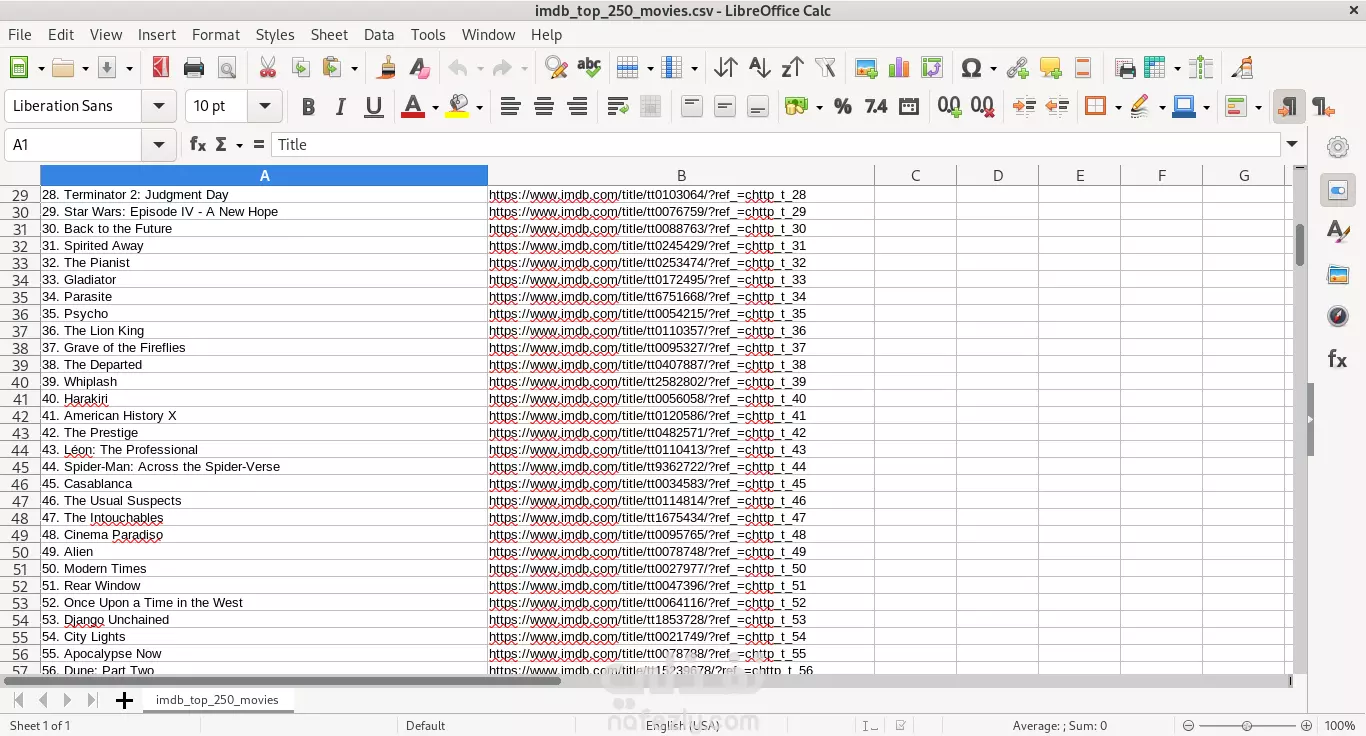Open the sidebar Navigator compass icon
Screen dimensions: 1366x736
coord(1338,317)
